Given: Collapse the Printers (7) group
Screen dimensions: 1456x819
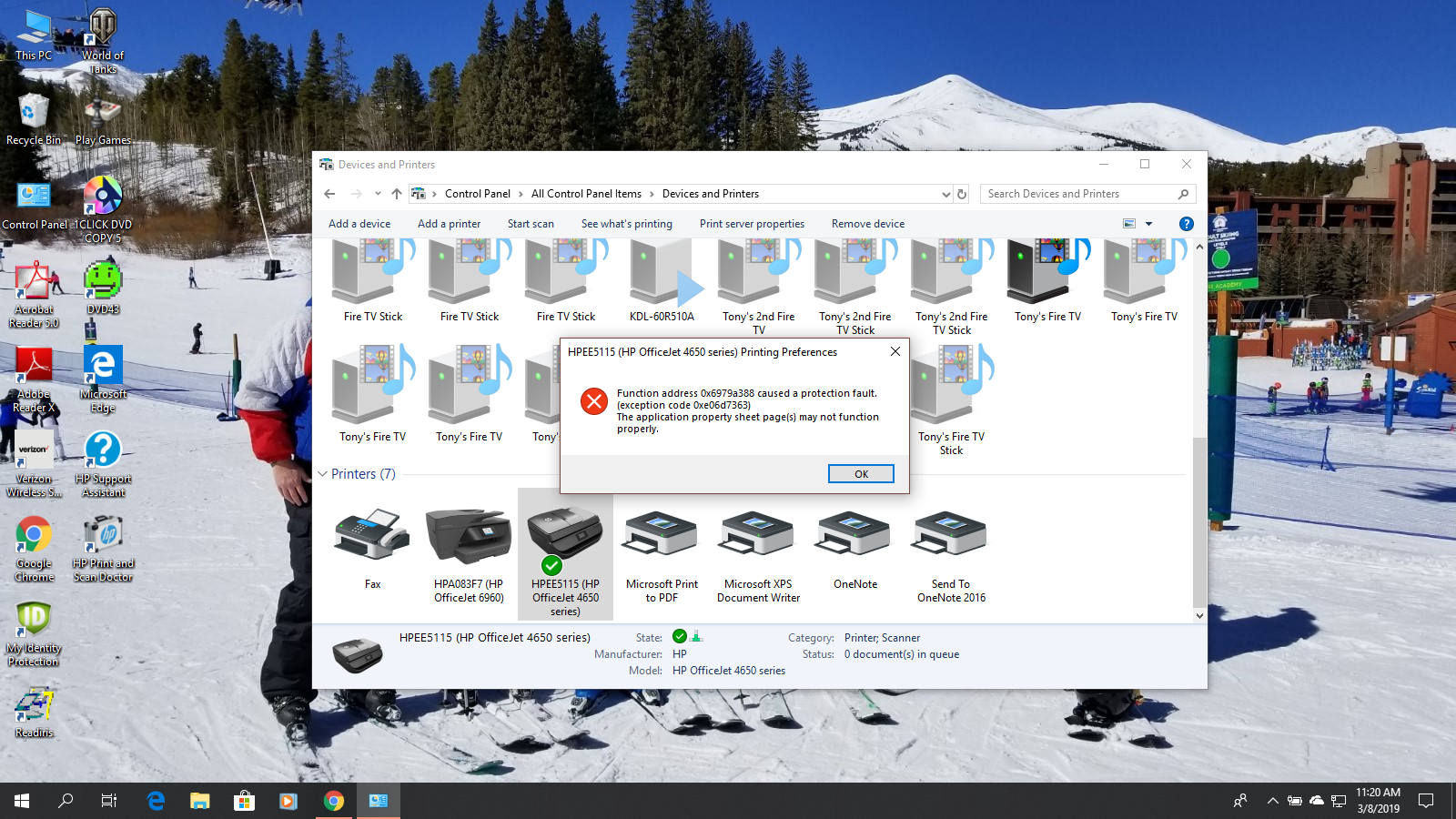Looking at the screenshot, I should click(322, 474).
